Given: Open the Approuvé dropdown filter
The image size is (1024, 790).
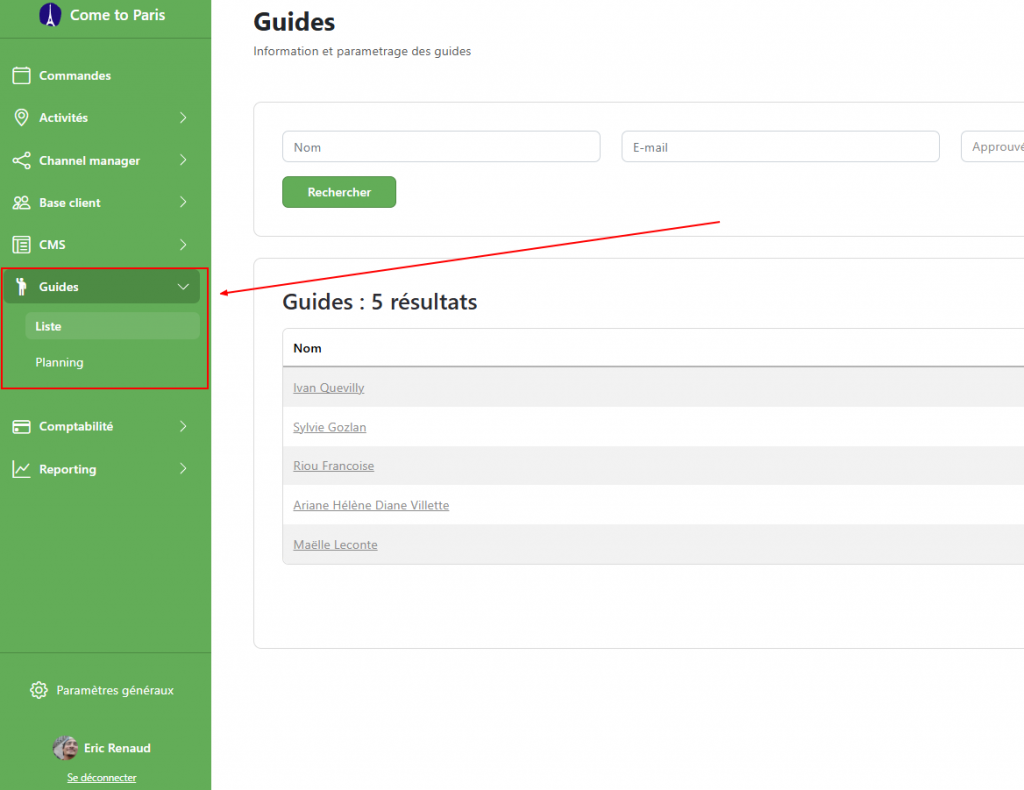Looking at the screenshot, I should coord(992,147).
